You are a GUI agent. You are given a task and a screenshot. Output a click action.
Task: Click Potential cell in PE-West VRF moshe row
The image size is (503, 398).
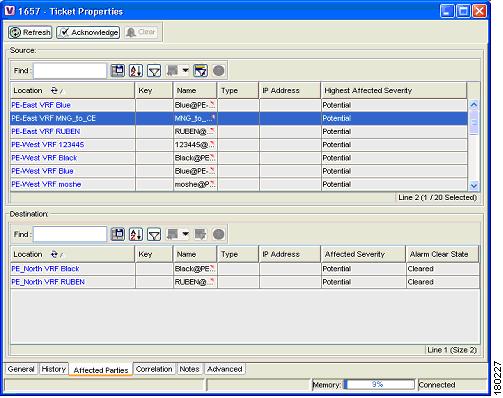(x=394, y=184)
